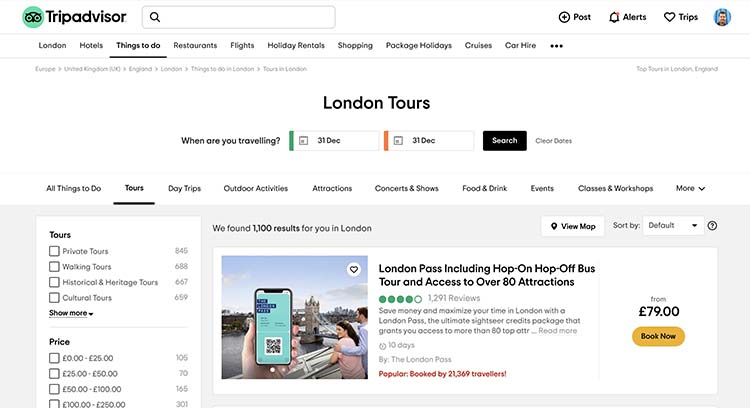Expand Show more tour types
This screenshot has width=750, height=408.
click(71, 313)
